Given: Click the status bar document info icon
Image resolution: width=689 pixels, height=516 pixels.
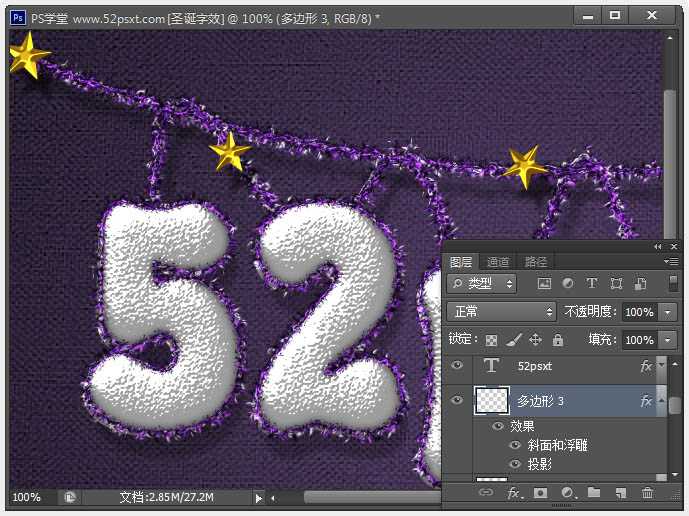Looking at the screenshot, I should tap(69, 498).
